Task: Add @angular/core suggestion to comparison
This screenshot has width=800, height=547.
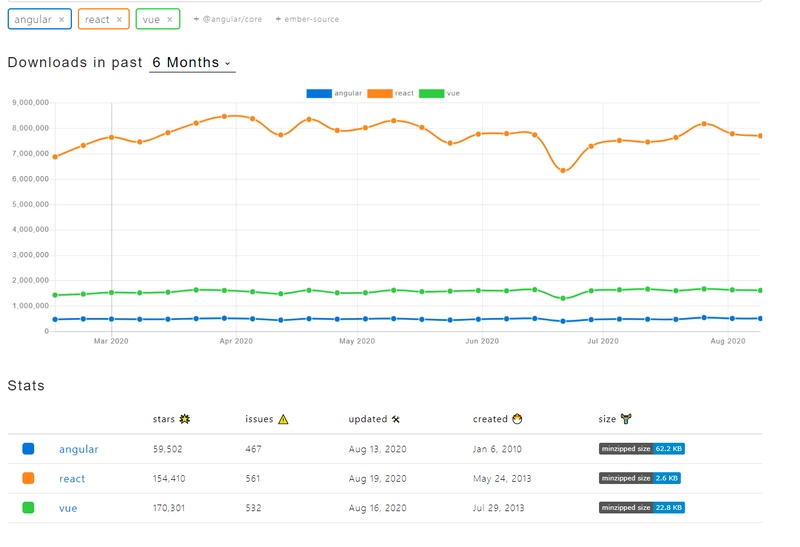Action: click(228, 19)
